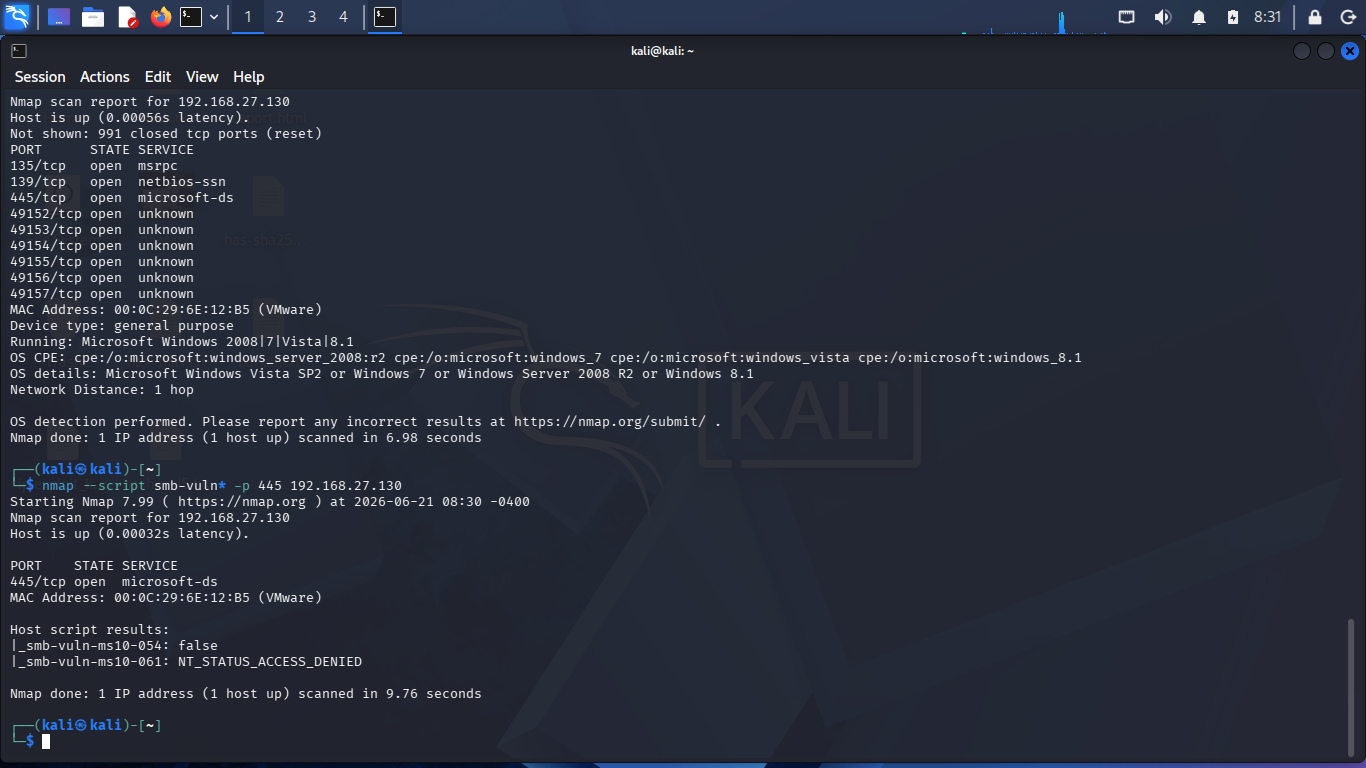Launch Firefox from the top panel
Image resolution: width=1366 pixels, height=768 pixels.
160,17
